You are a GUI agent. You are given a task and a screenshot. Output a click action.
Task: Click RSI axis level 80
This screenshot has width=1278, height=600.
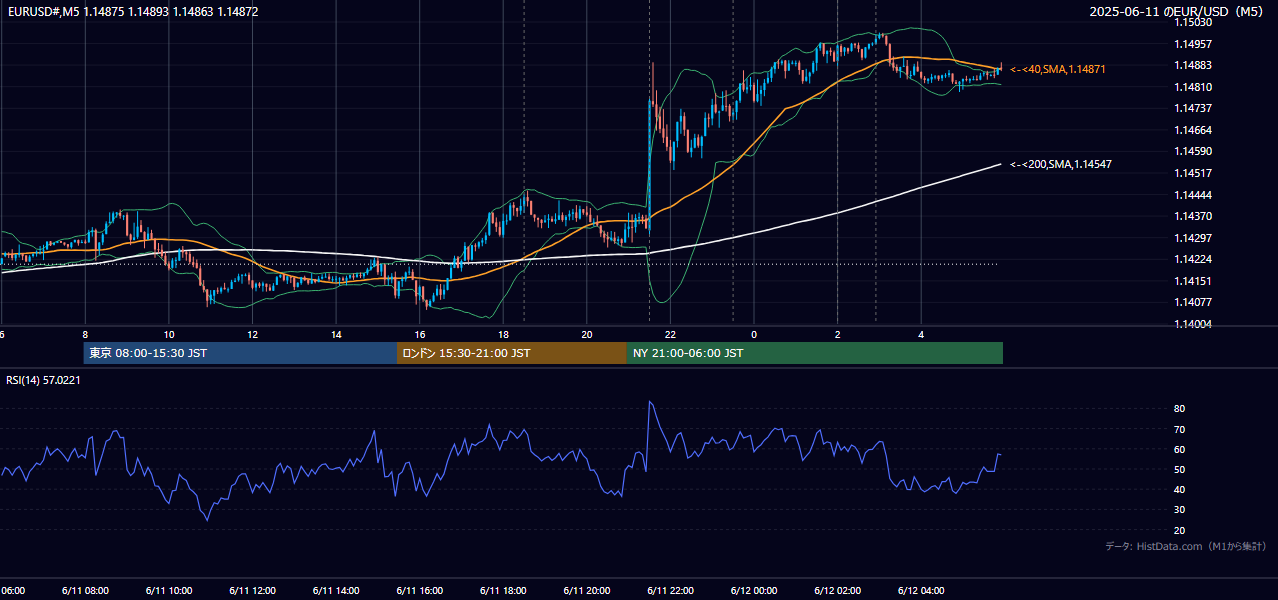click(x=1179, y=409)
